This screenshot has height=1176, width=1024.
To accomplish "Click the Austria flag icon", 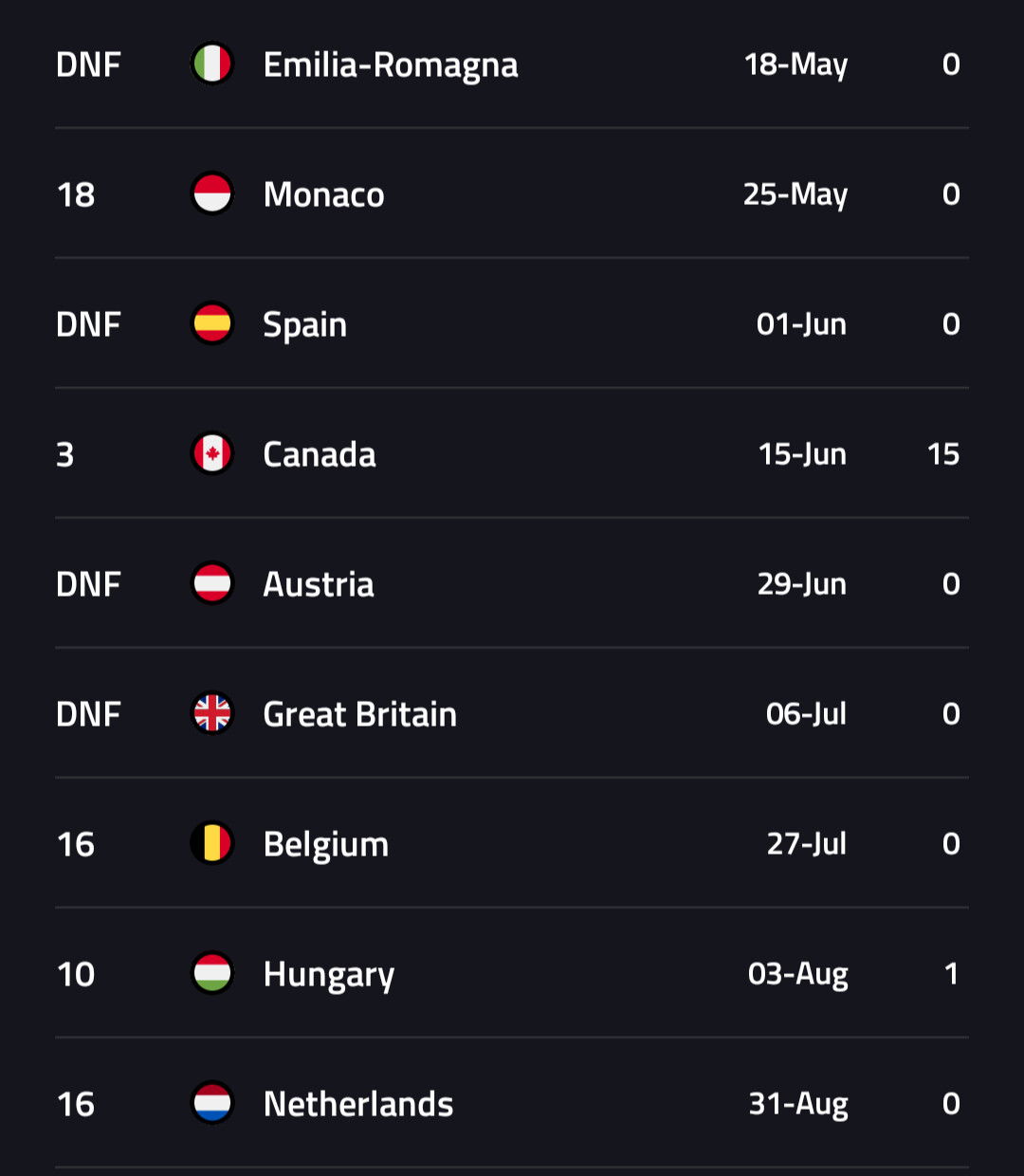I will [x=212, y=584].
